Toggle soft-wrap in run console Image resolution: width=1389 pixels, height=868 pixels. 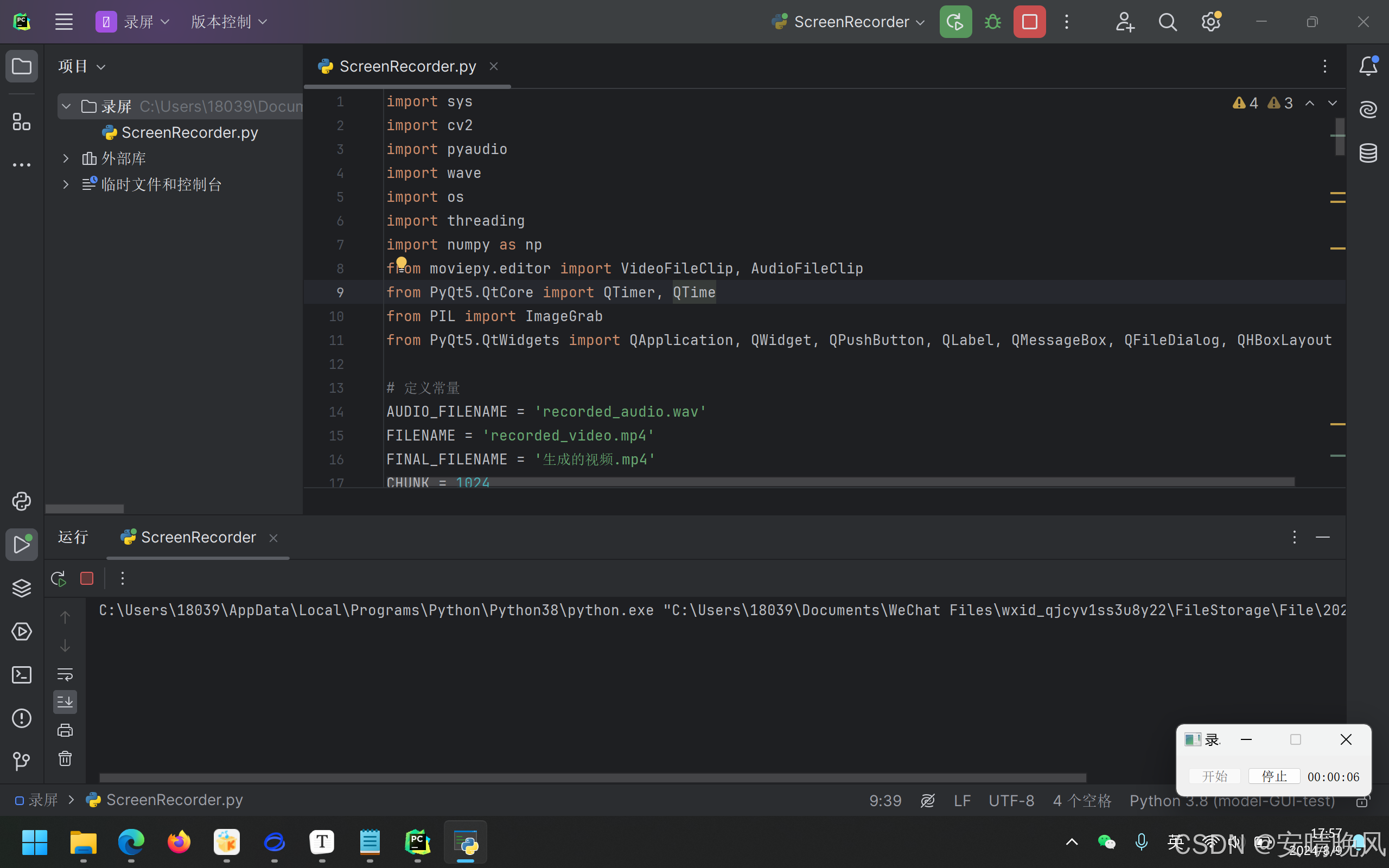[x=65, y=674]
